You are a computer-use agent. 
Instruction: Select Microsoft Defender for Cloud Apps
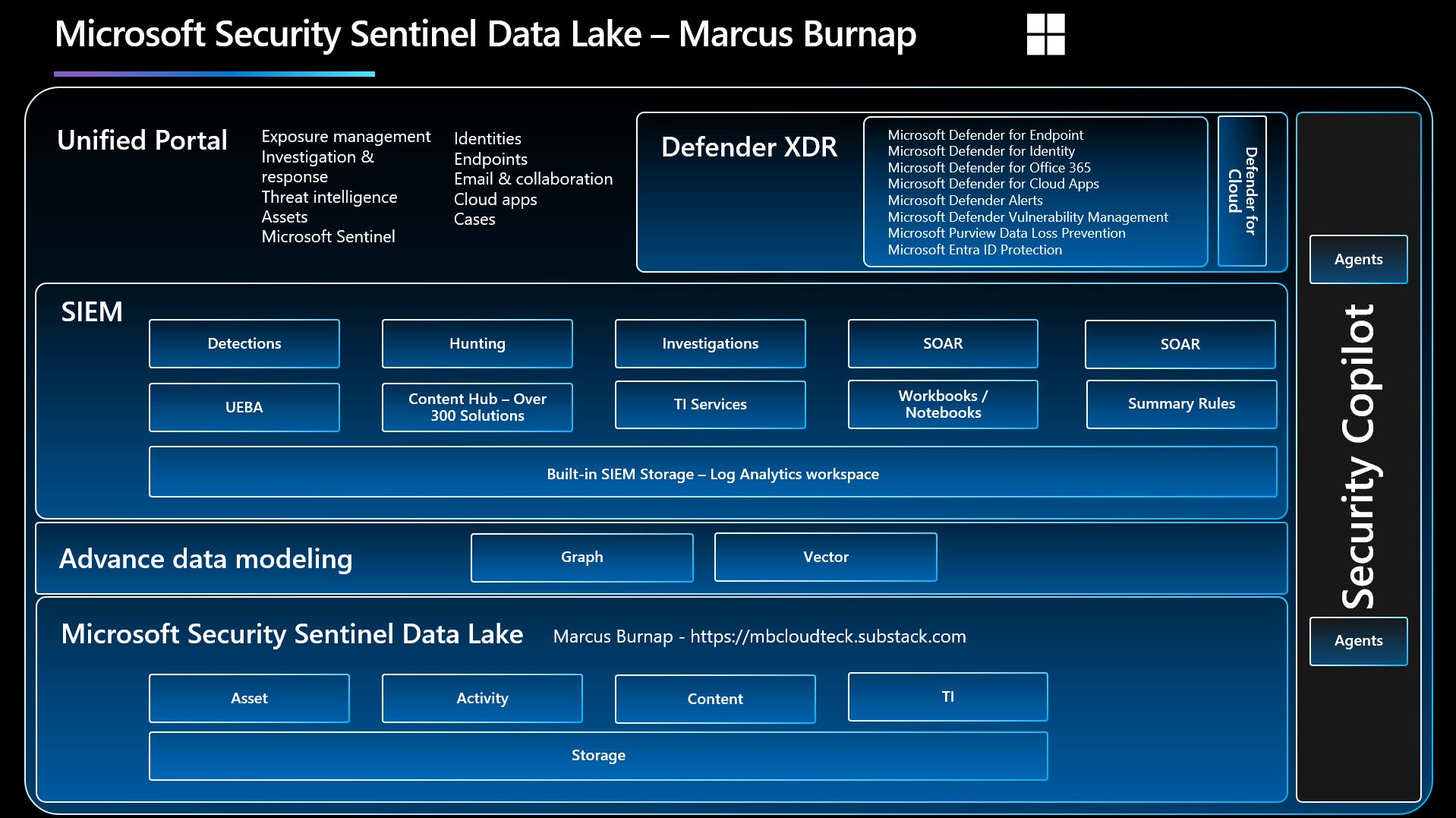click(x=993, y=184)
